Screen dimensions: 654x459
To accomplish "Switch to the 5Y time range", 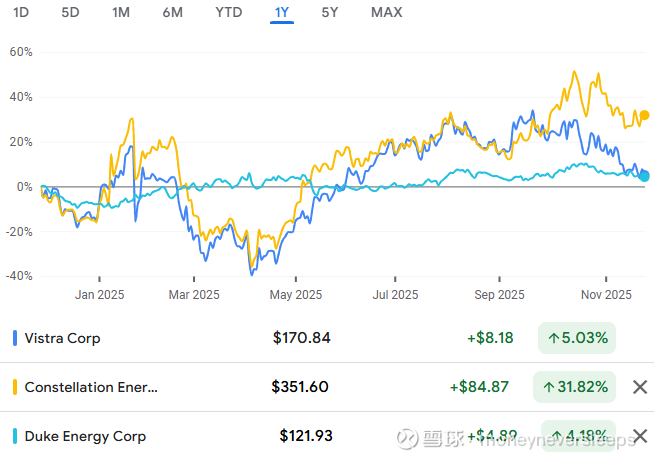I will point(330,13).
